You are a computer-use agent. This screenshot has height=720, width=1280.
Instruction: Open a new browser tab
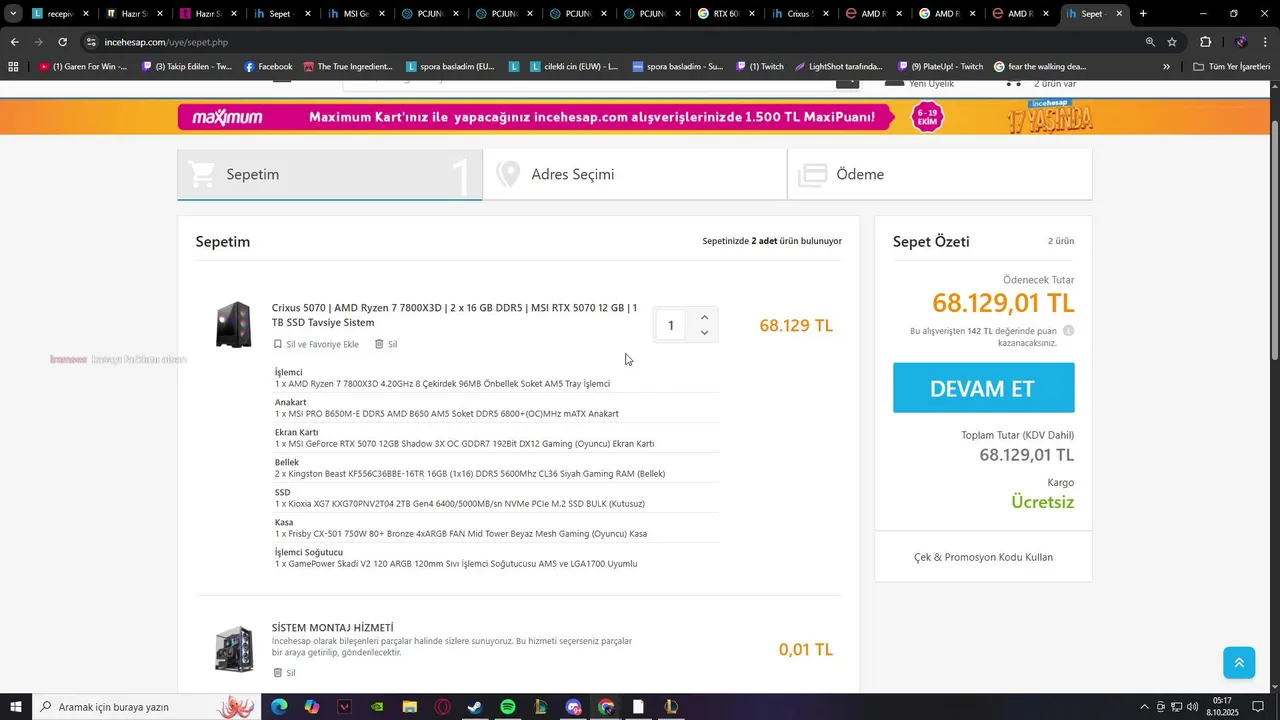(x=1143, y=14)
